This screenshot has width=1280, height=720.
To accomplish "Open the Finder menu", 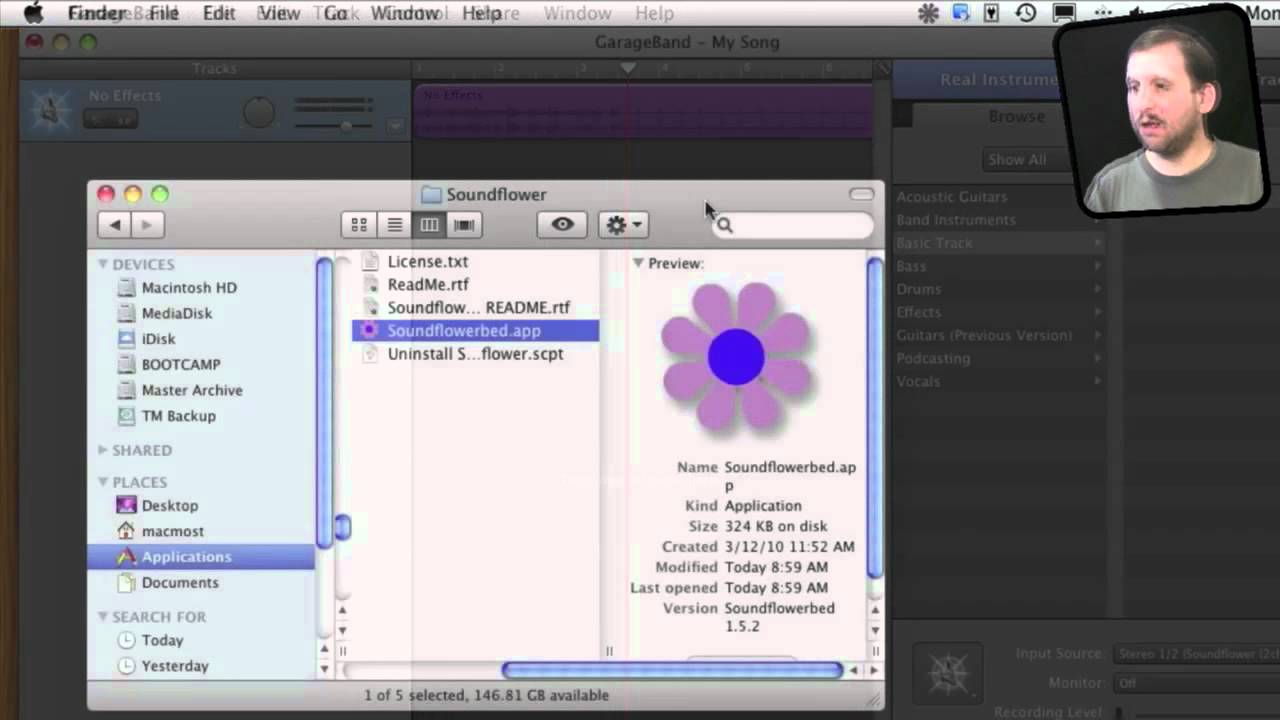I will point(96,13).
